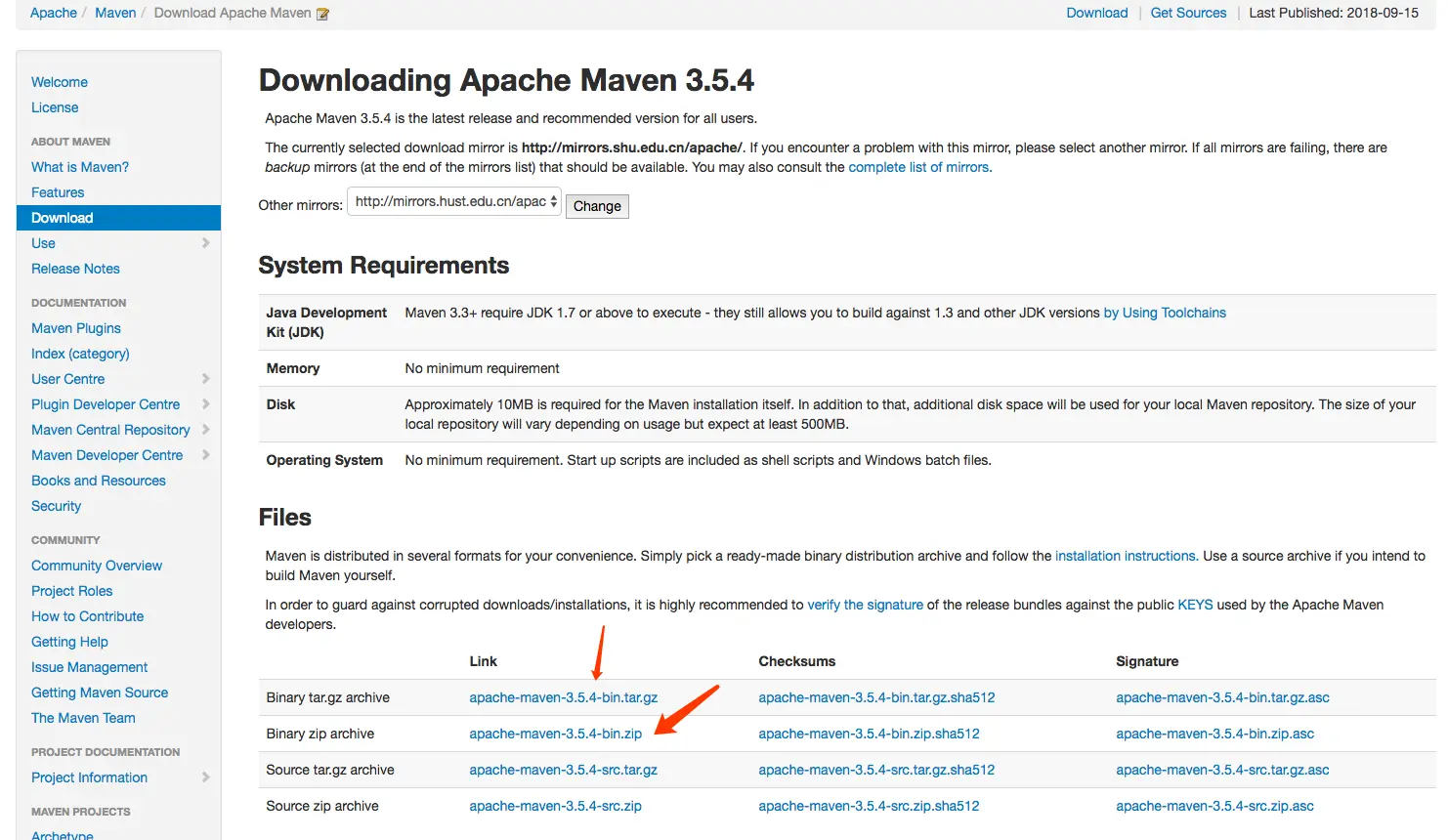
Task: Open apache-maven-3.5.4-bin.zip.sha512 checksum
Action: 869,734
